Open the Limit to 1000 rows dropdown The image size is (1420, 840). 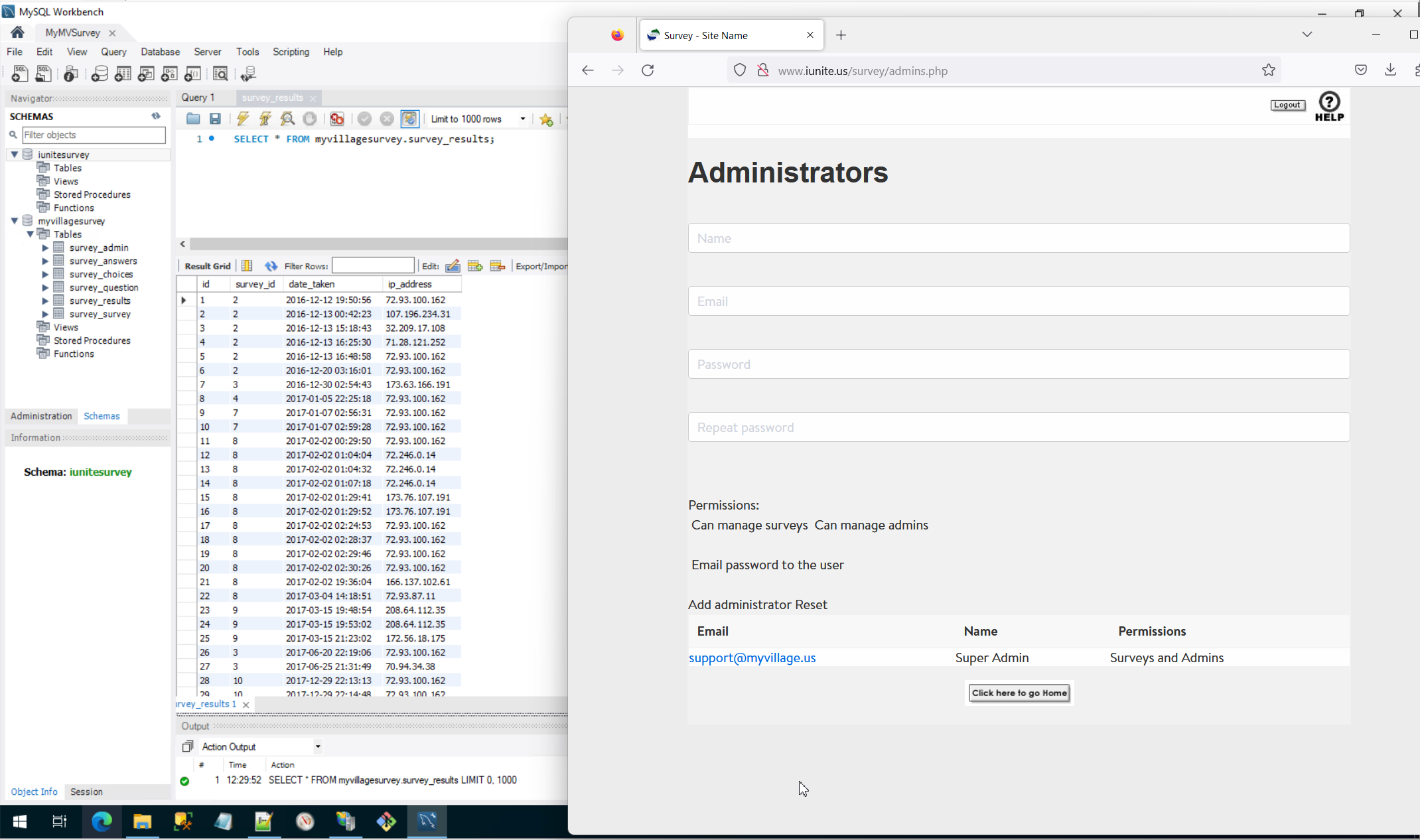523,119
